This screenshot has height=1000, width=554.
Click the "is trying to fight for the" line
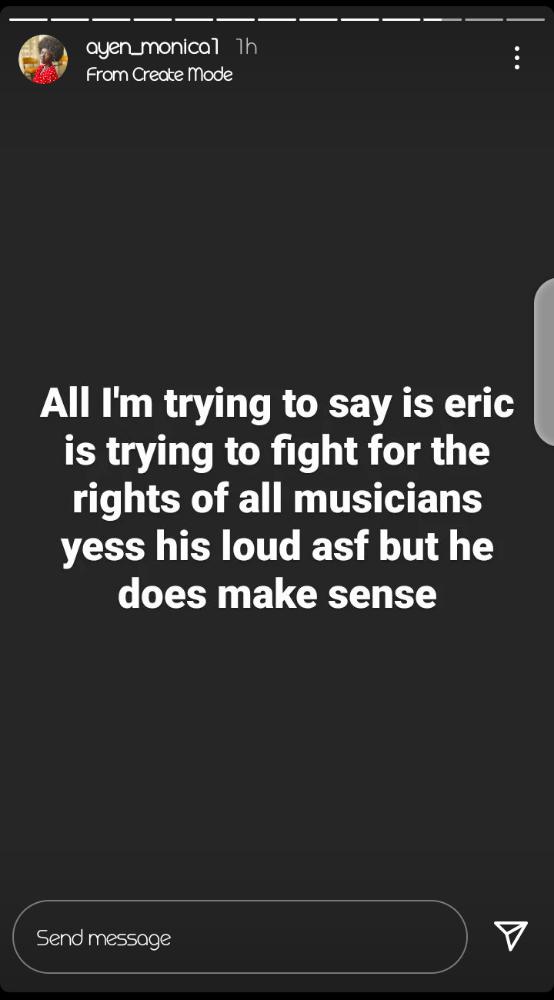[x=277, y=452]
